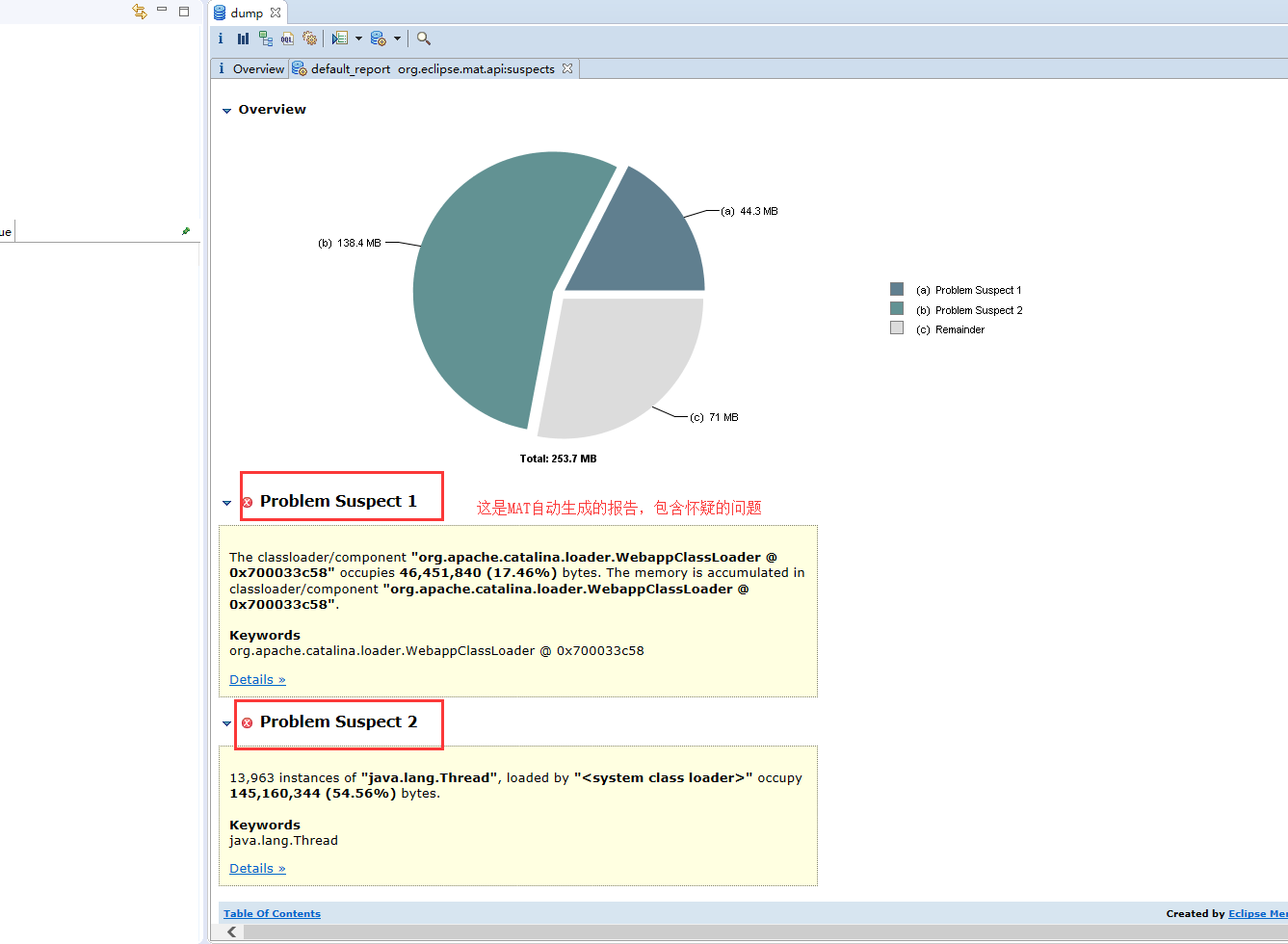Click the run expert system test report icon
Image resolution: width=1288 pixels, height=944 pixels.
[x=339, y=39]
